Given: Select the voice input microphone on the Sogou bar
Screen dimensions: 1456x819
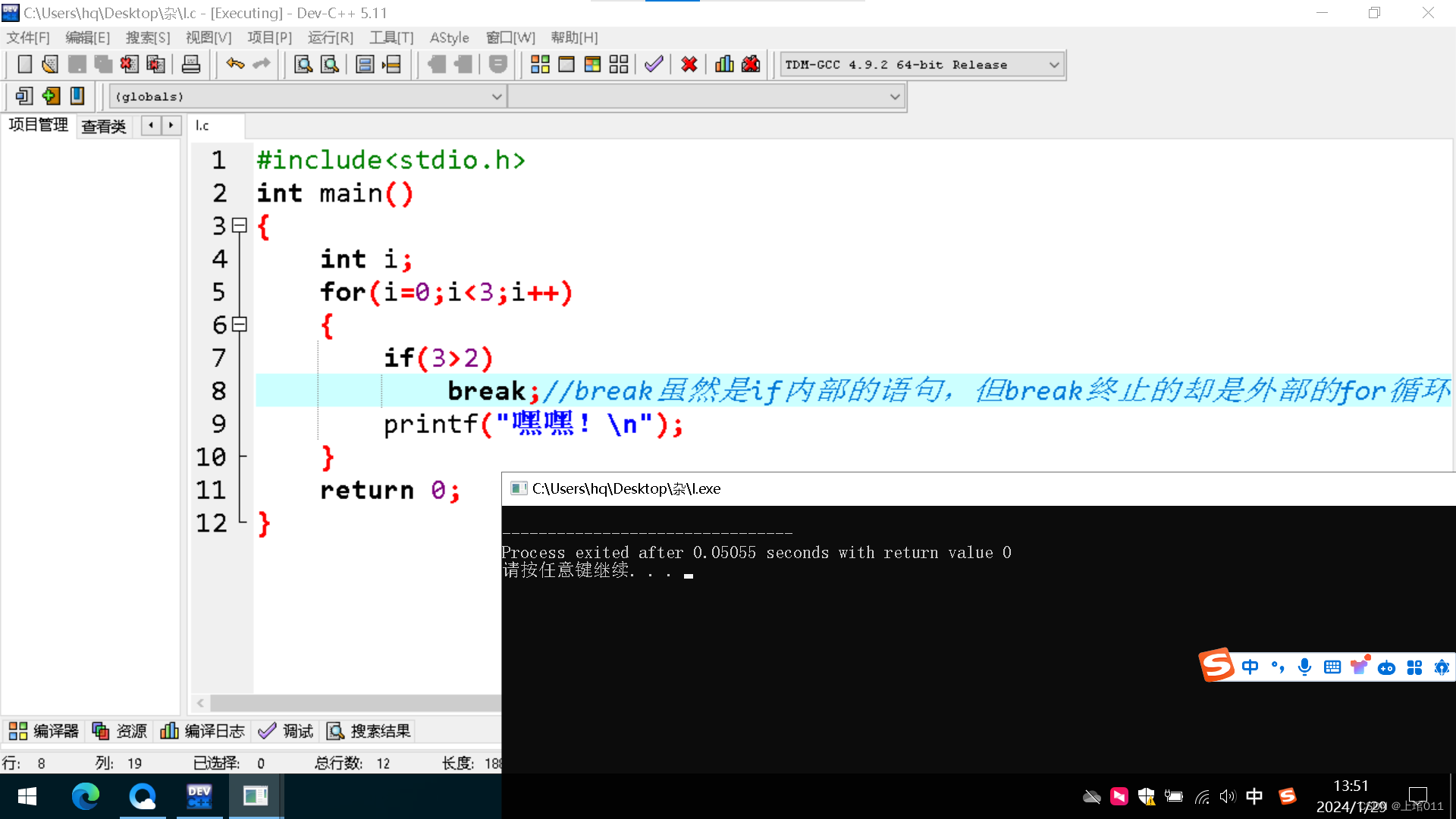Looking at the screenshot, I should click(x=1304, y=667).
